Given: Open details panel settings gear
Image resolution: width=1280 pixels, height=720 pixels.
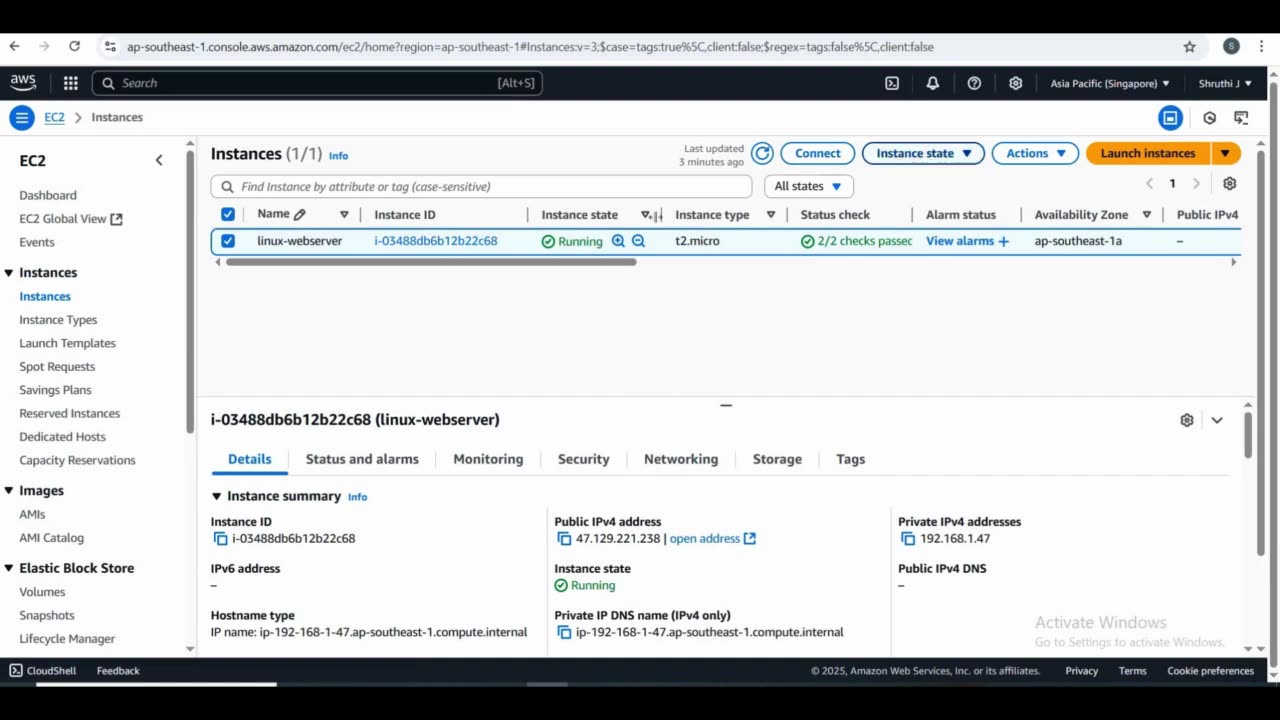Looking at the screenshot, I should coord(1187,420).
